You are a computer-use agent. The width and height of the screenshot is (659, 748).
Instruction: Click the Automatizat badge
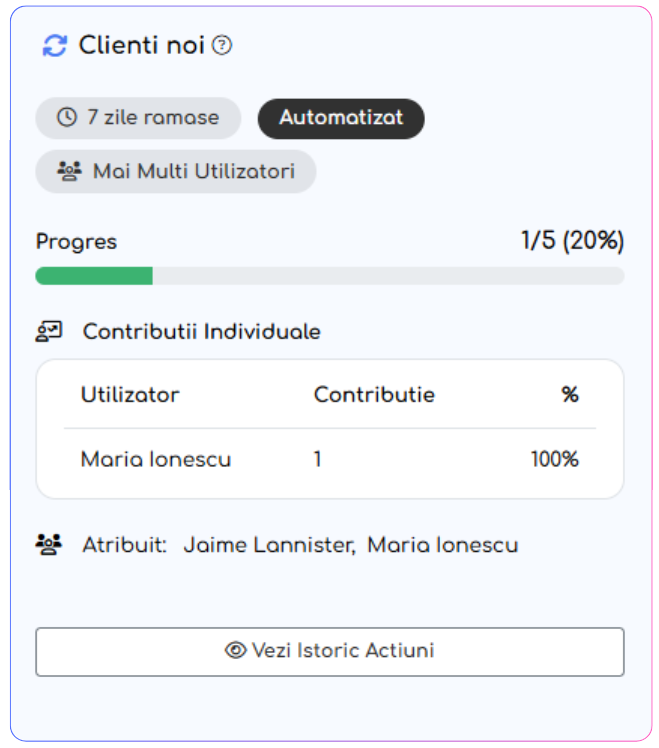coord(341,117)
